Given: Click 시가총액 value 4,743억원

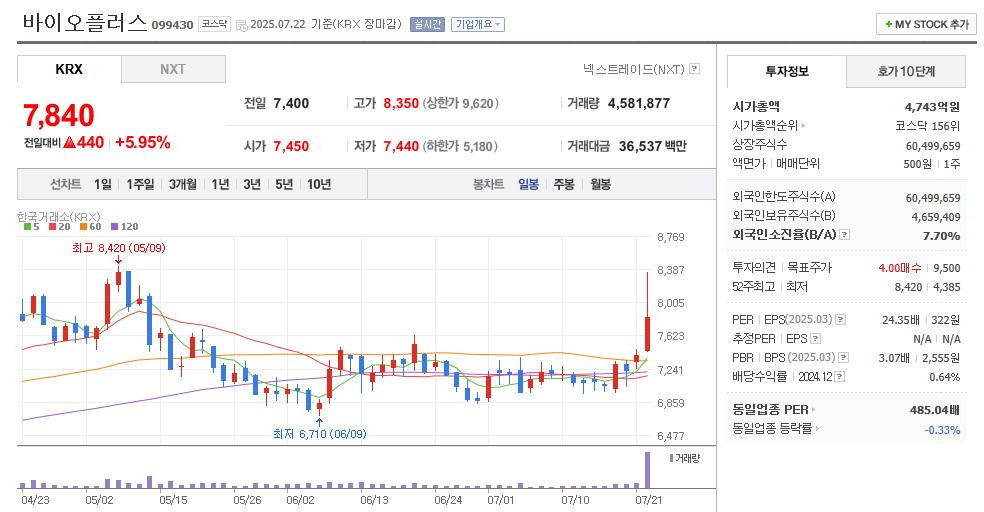Looking at the screenshot, I should pyautogui.click(x=933, y=107).
